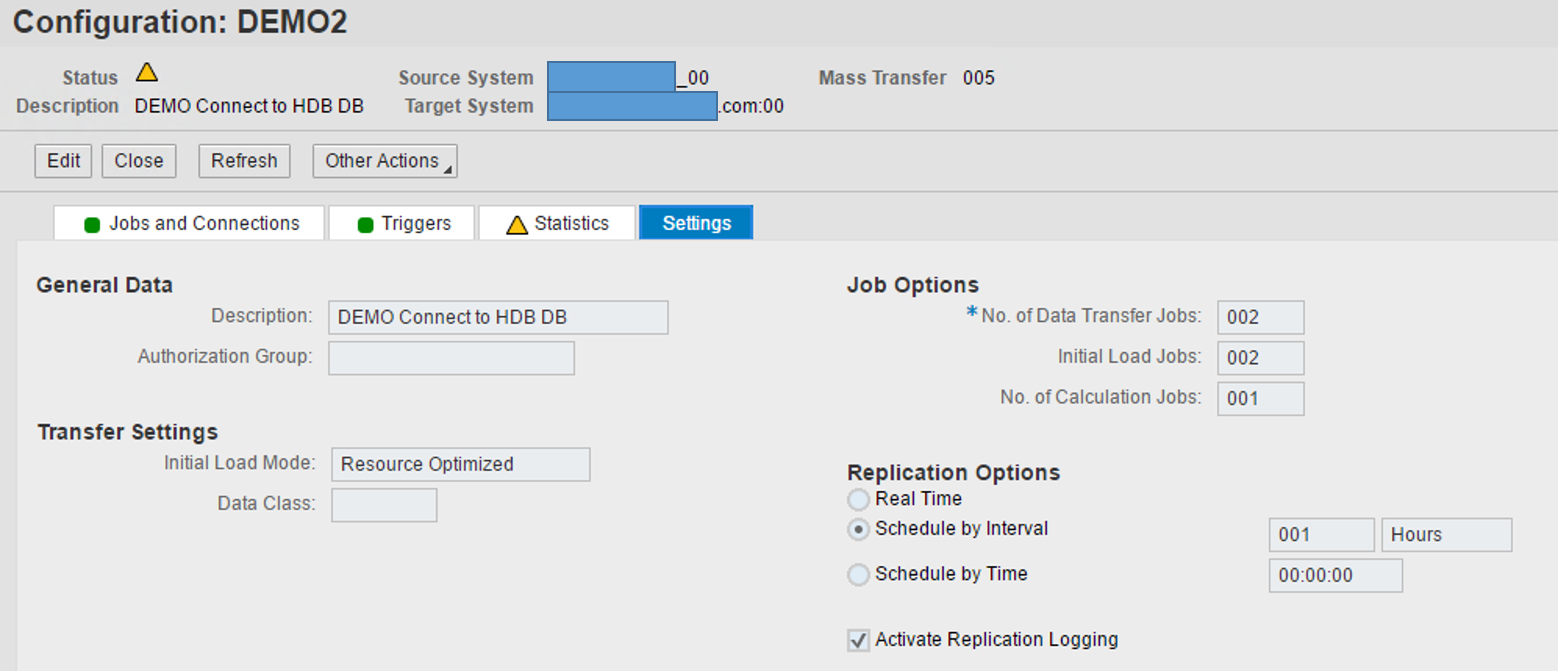Image resolution: width=1558 pixels, height=671 pixels.
Task: Select the Real Time replication radio button
Action: pyautogui.click(x=858, y=499)
